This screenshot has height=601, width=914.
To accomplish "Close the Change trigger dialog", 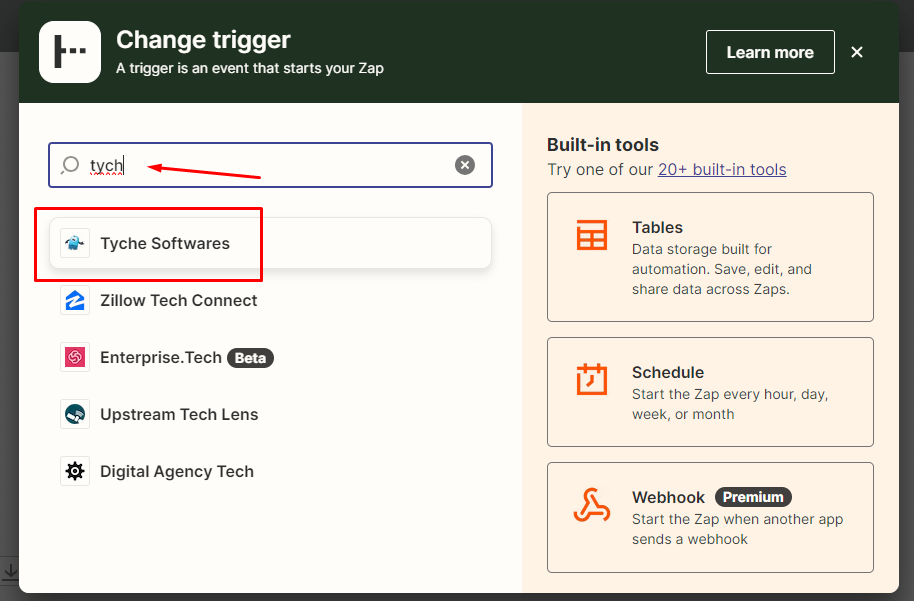I will [856, 52].
